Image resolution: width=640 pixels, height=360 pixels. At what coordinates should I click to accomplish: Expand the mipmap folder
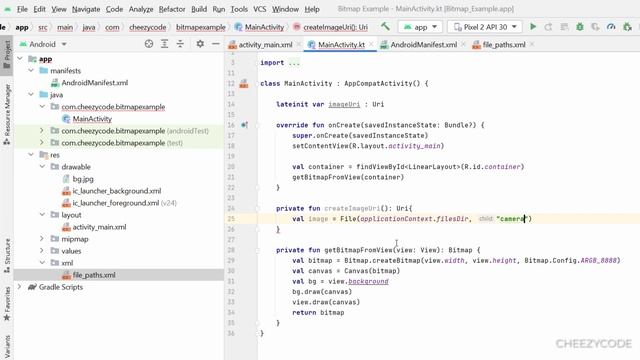tap(42, 239)
